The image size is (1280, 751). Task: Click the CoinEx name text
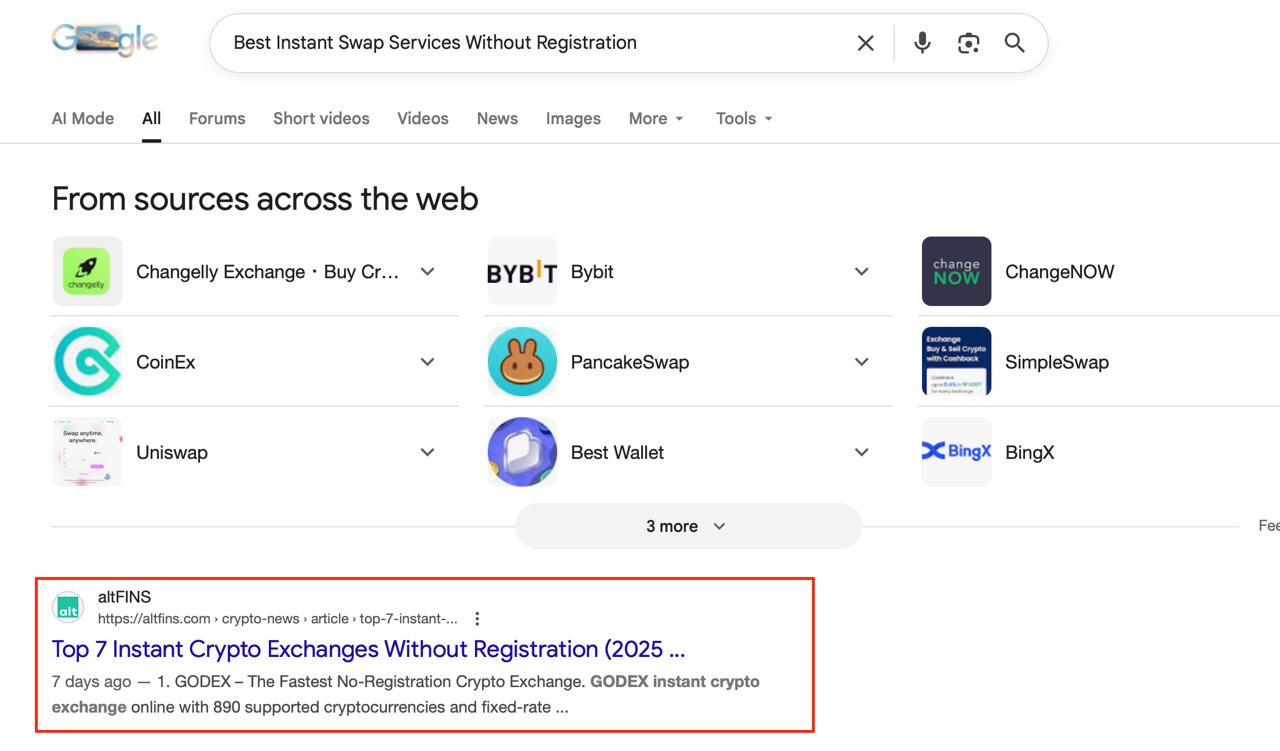(x=166, y=362)
